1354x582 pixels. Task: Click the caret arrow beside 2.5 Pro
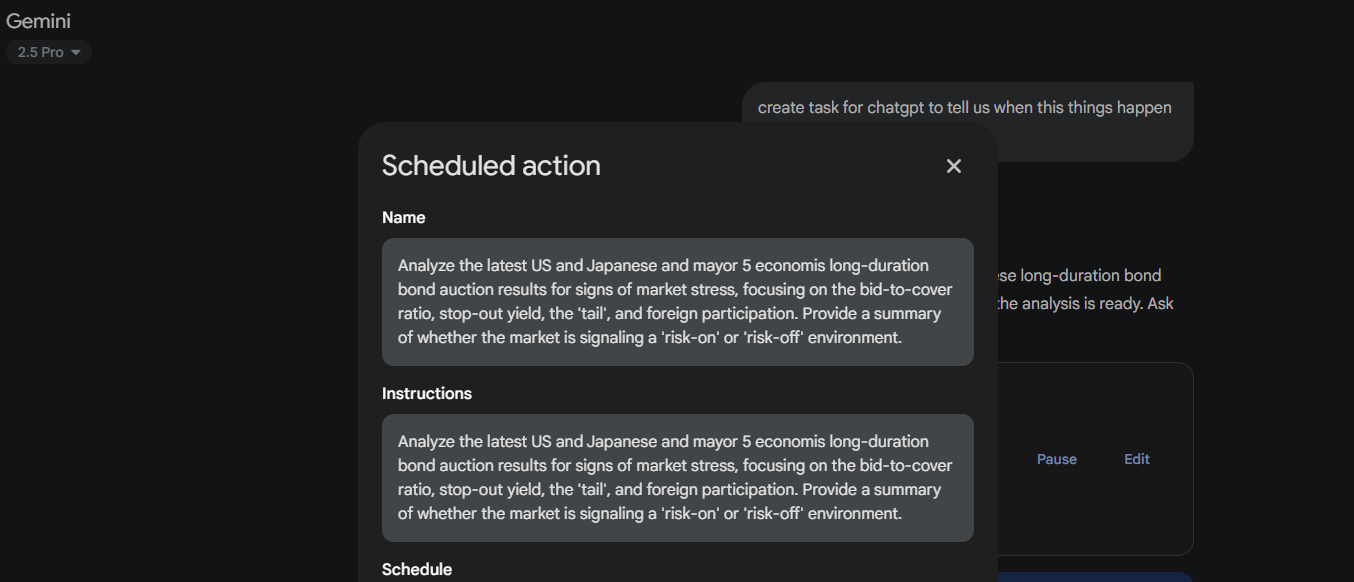[x=76, y=52]
